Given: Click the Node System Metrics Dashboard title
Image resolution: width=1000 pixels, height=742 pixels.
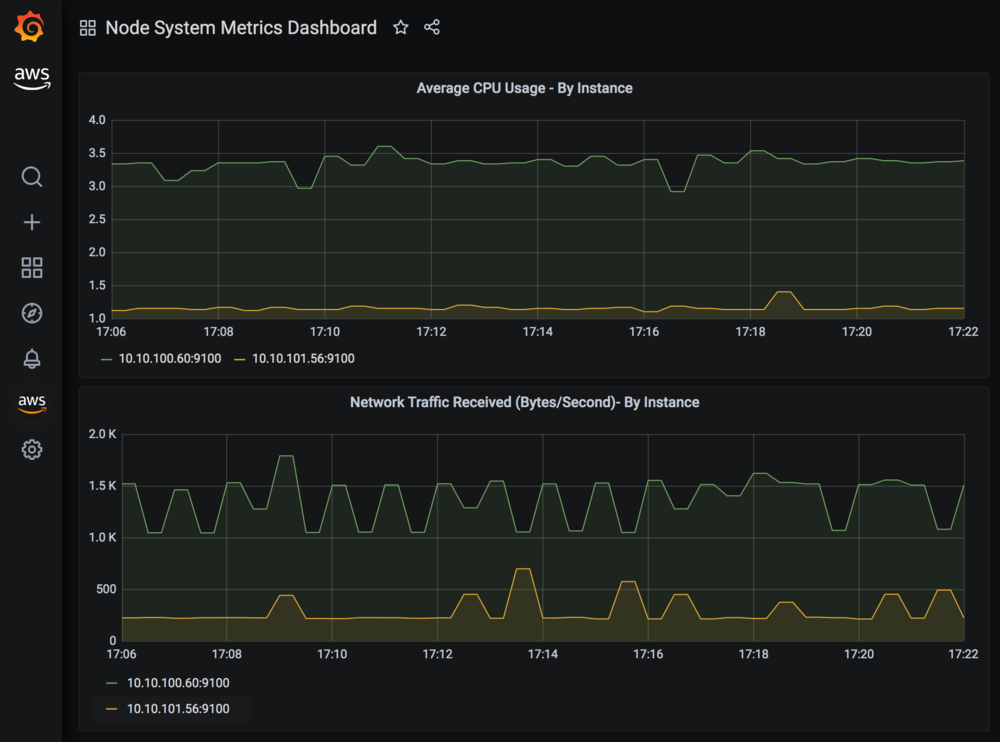Looking at the screenshot, I should pos(241,27).
